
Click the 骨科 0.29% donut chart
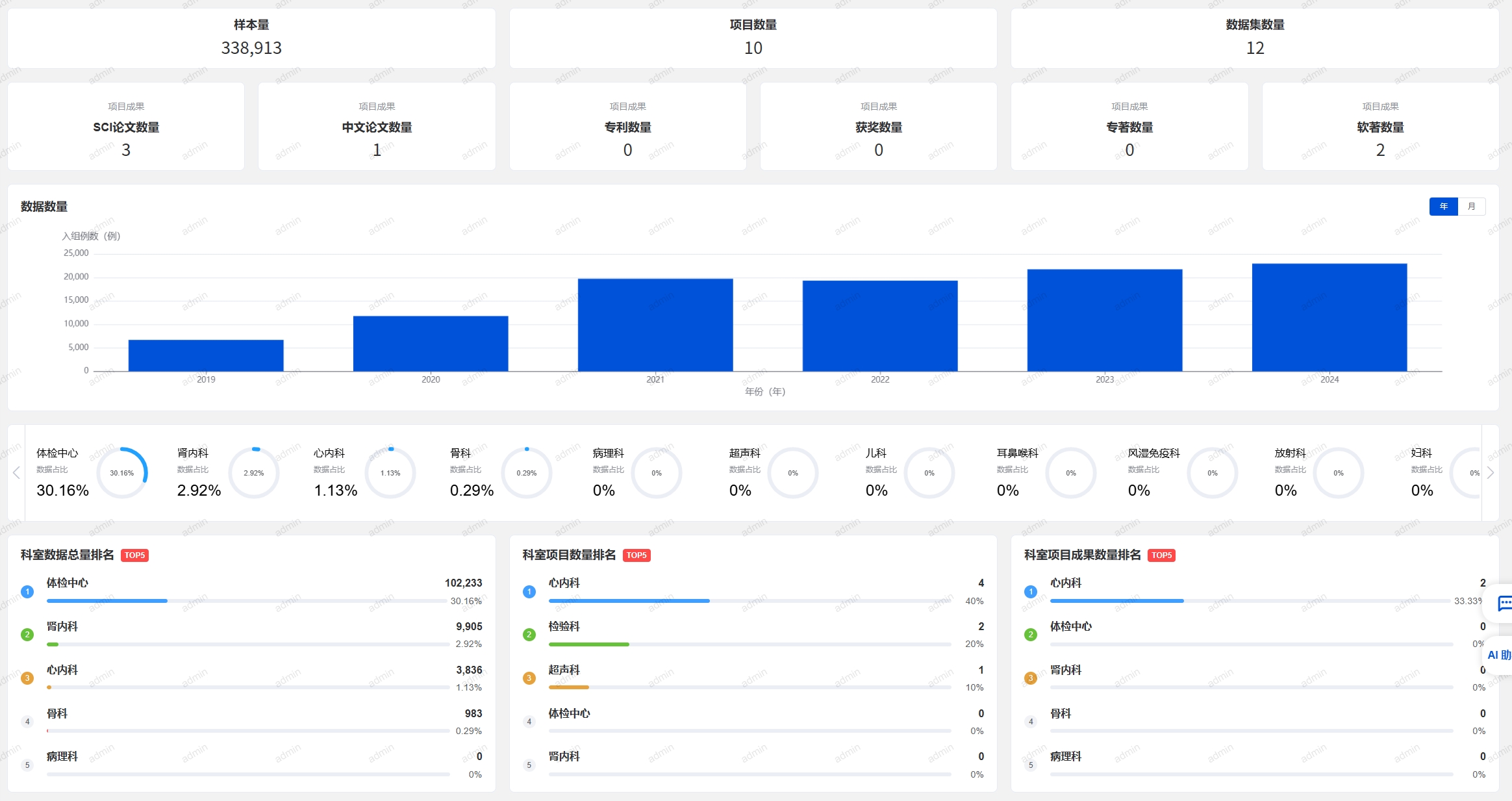527,473
